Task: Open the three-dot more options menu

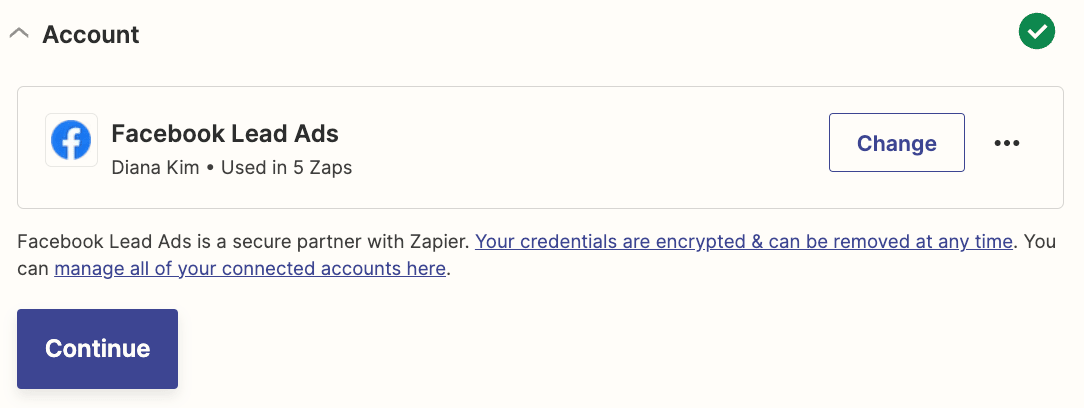Action: point(1006,143)
